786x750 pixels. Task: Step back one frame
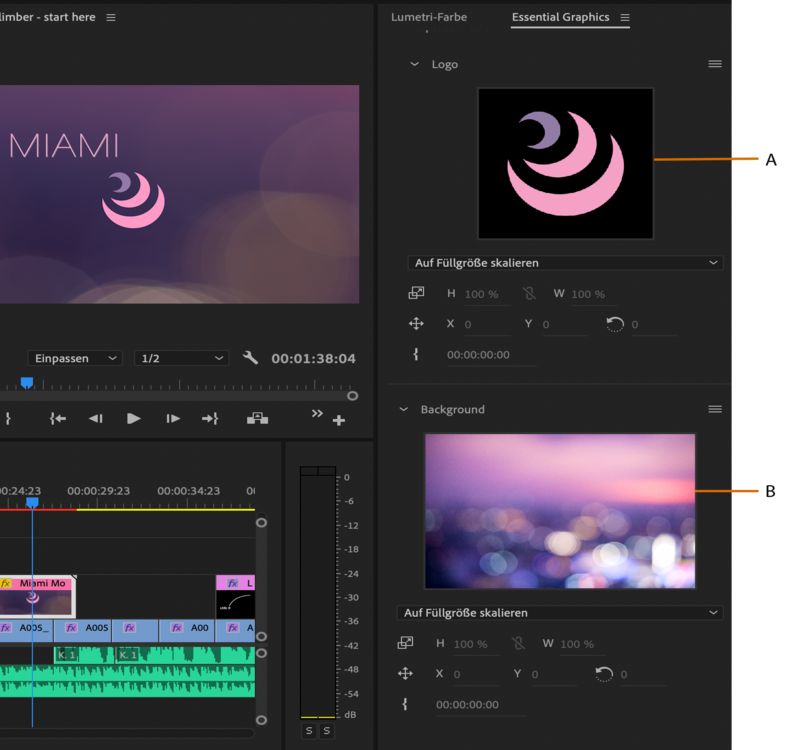click(95, 418)
